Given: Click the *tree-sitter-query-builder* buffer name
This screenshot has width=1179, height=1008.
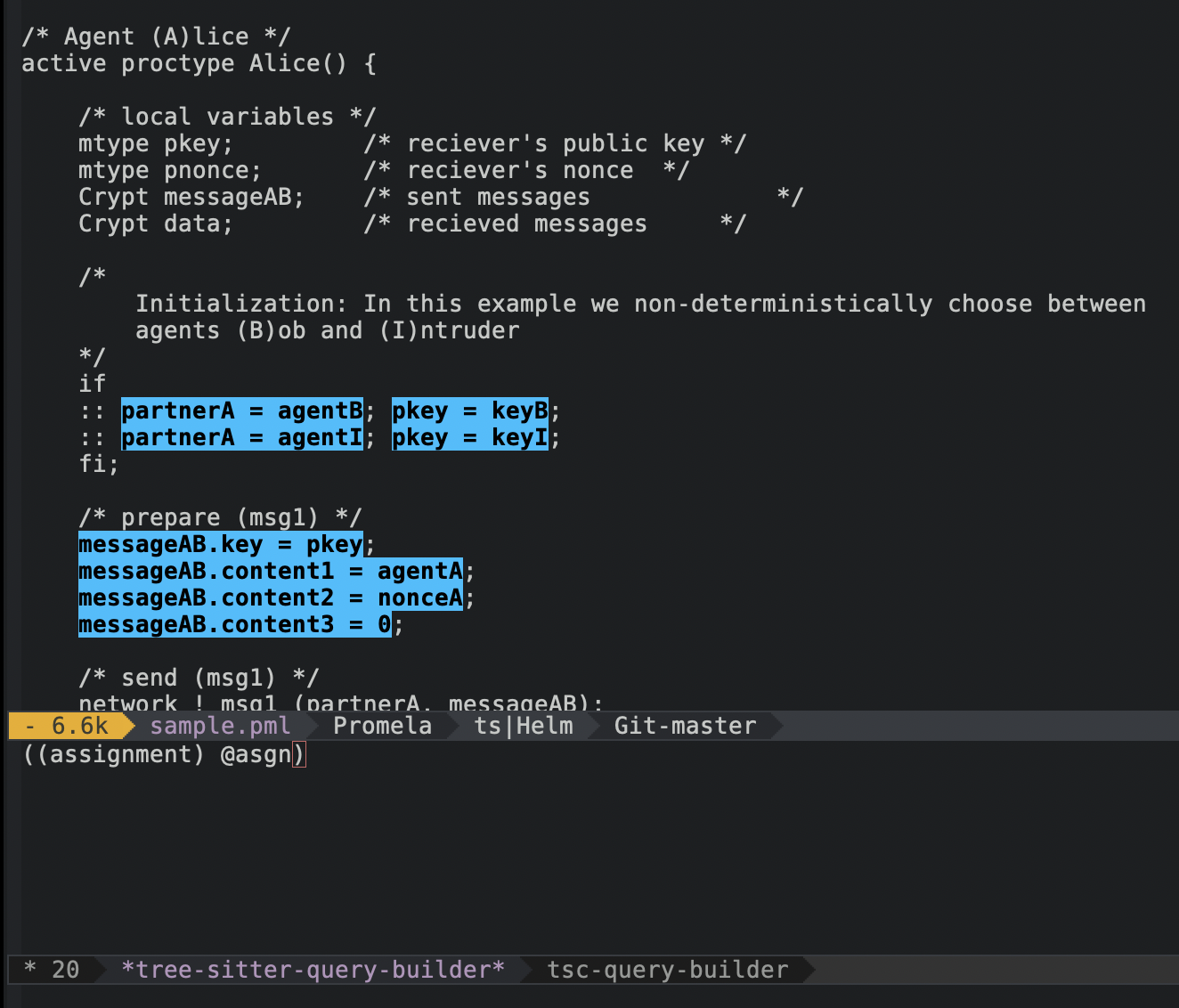Looking at the screenshot, I should (x=313, y=970).
